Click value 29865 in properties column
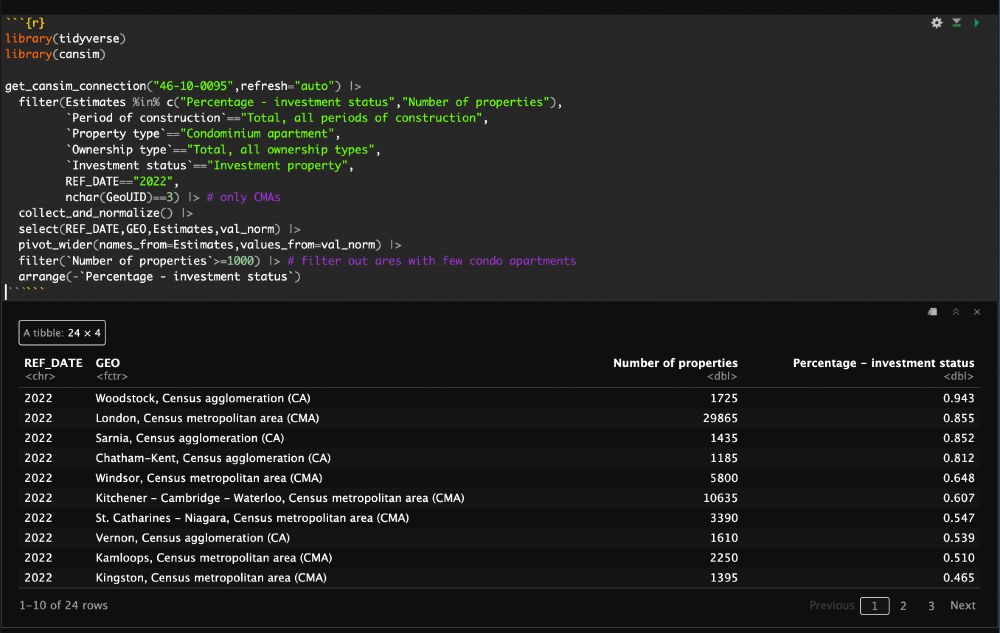This screenshot has width=1000, height=633. point(720,418)
